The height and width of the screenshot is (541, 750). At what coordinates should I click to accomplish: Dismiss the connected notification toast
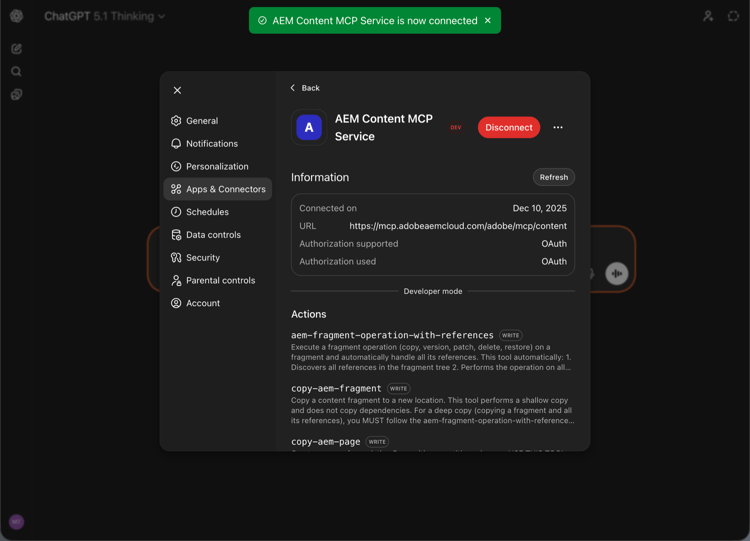[x=488, y=21]
